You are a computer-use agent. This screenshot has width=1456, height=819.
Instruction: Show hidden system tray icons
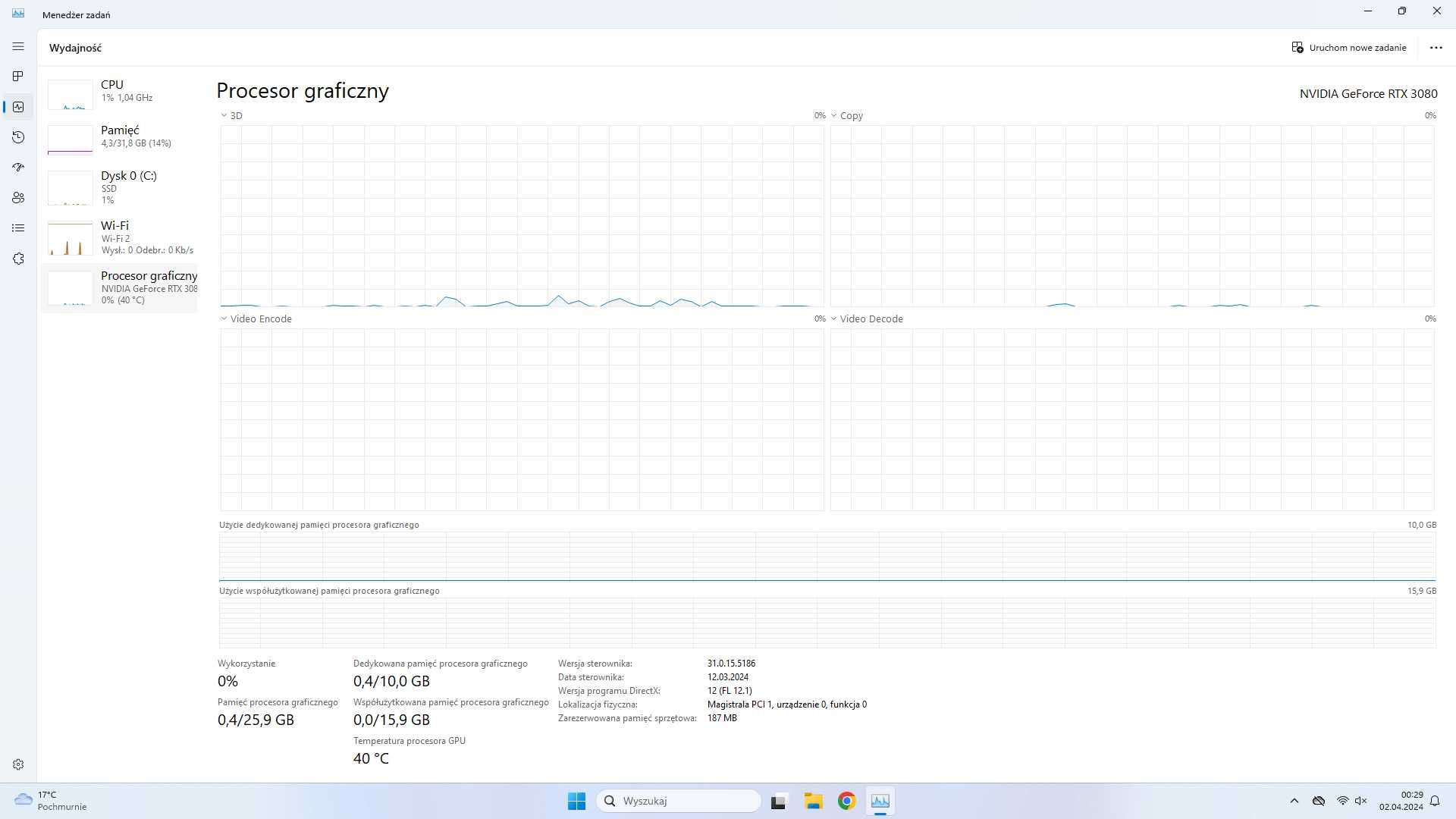(1294, 801)
